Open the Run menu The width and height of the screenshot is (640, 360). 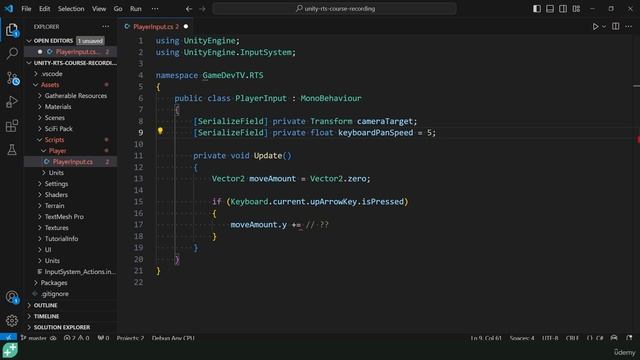(x=136, y=9)
